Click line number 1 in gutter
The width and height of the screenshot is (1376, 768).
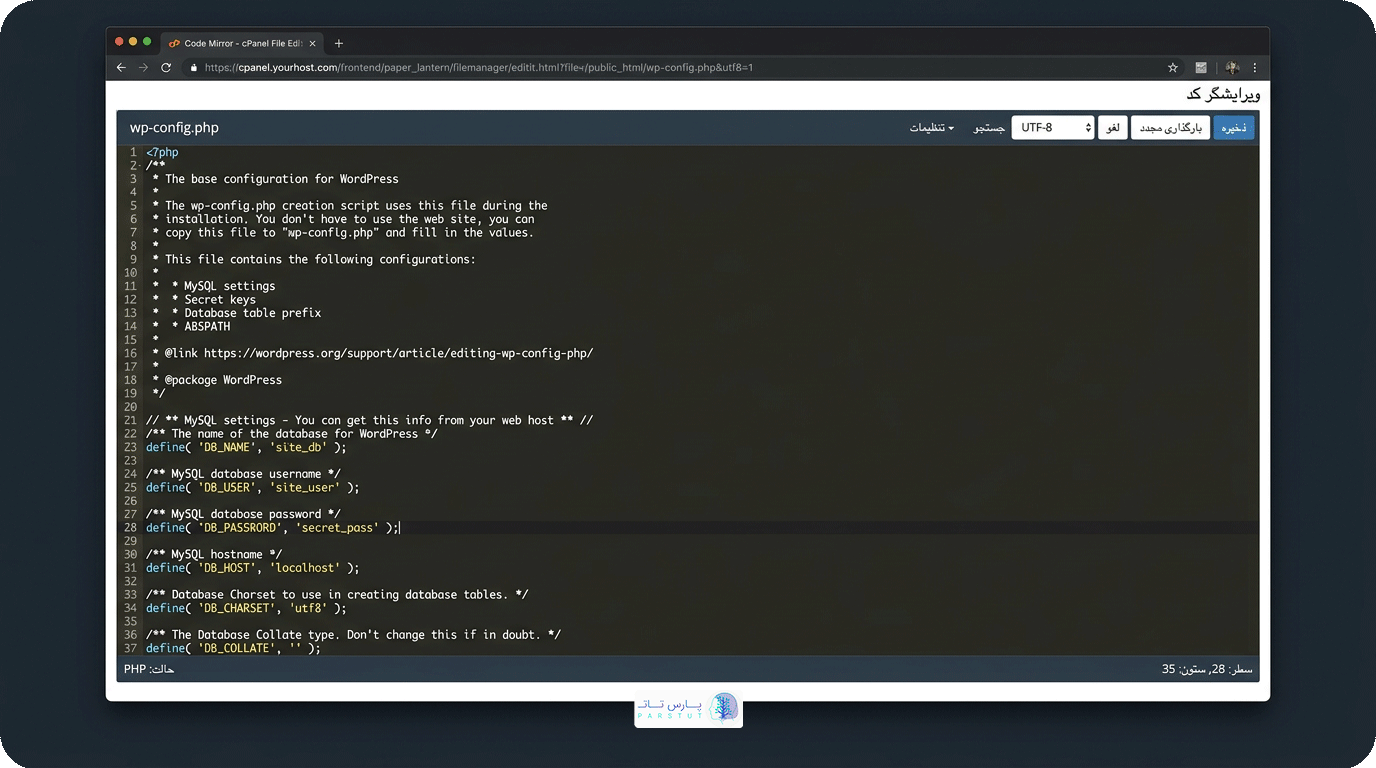133,152
